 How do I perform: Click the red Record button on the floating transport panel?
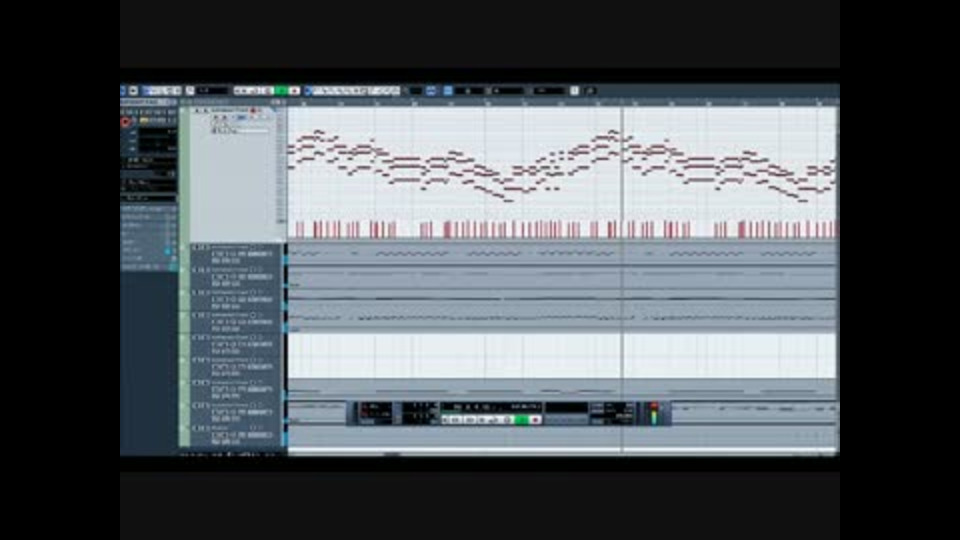point(535,420)
